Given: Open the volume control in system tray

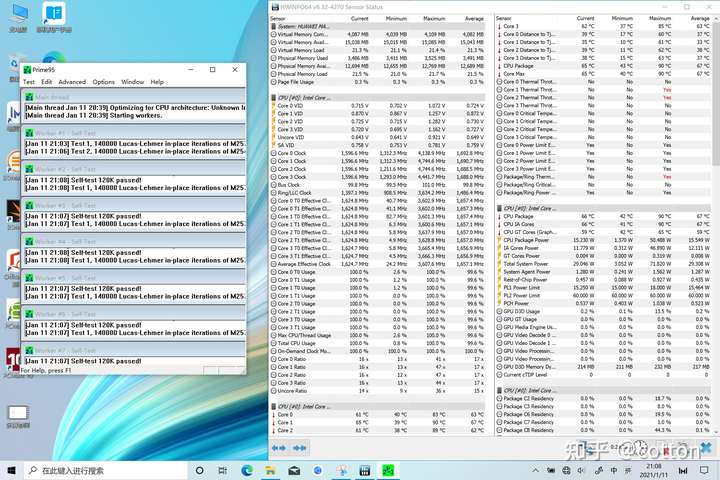Looking at the screenshot, I should coord(582,470).
